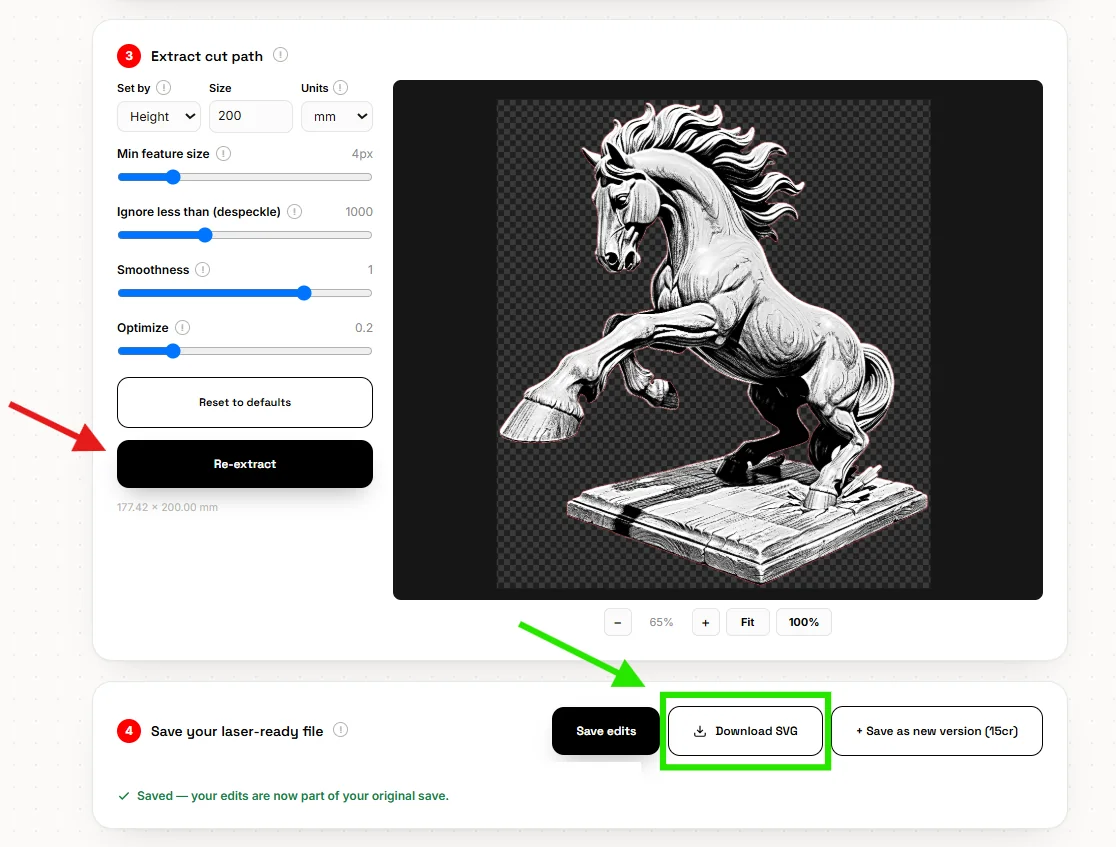Open Min feature size info icon

point(223,154)
